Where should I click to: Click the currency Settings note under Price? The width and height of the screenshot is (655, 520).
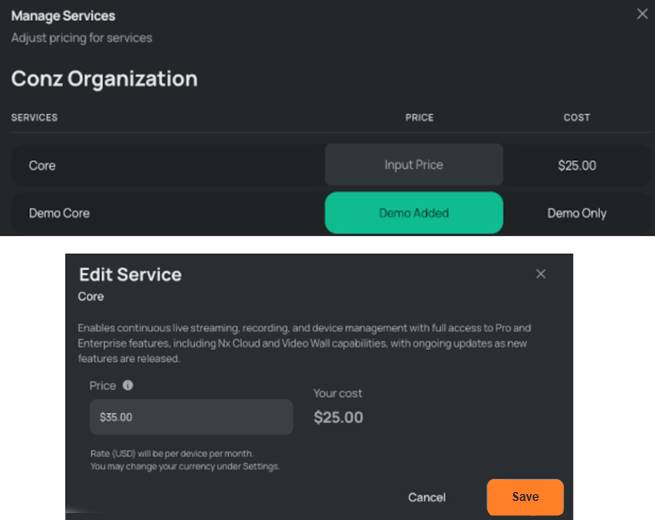pyautogui.click(x=185, y=467)
